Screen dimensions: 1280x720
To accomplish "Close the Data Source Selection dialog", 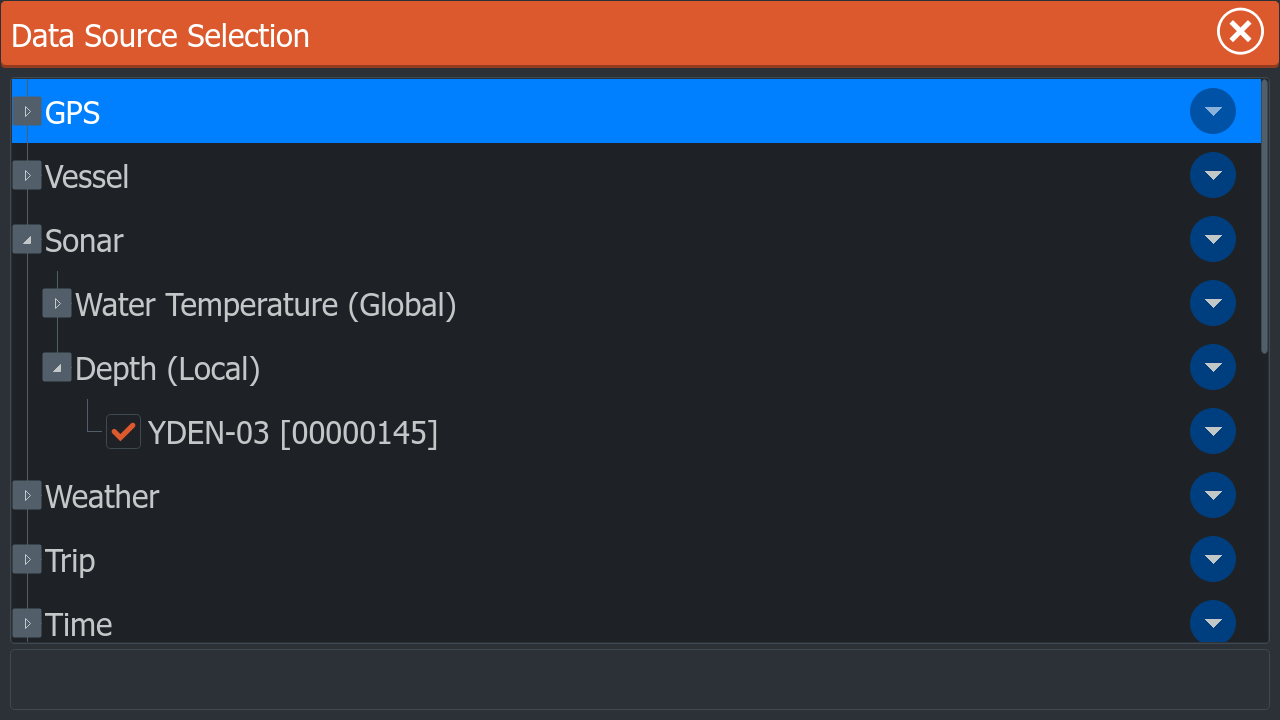I will pos(1240,32).
